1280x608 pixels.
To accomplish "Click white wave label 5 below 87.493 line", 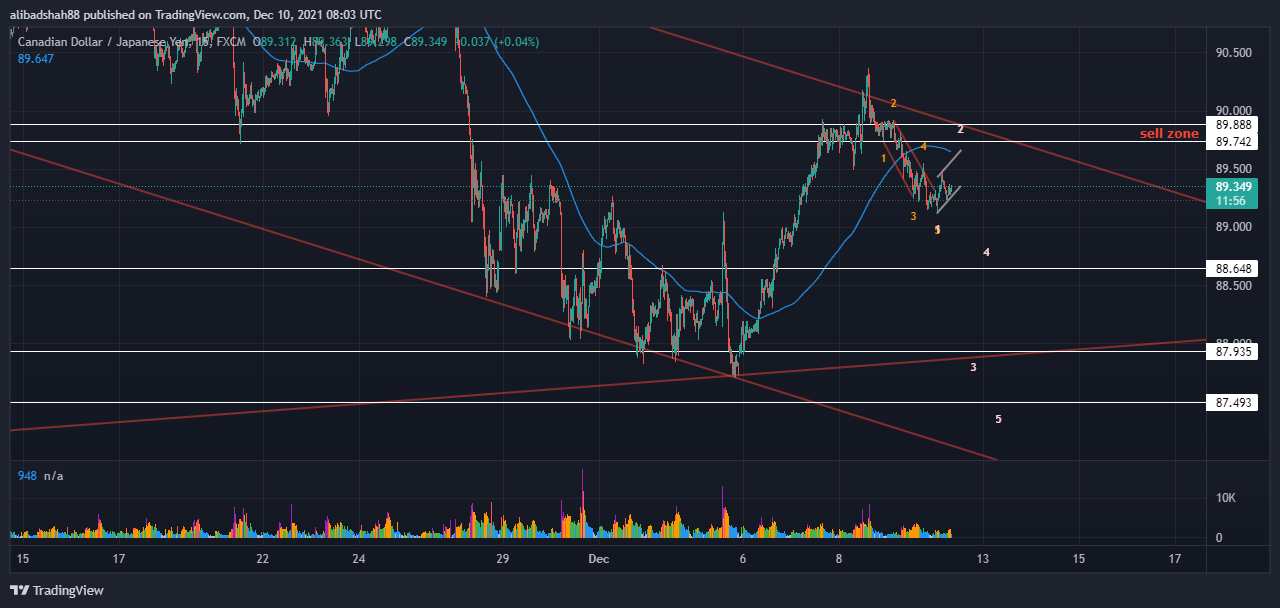I will 998,419.
